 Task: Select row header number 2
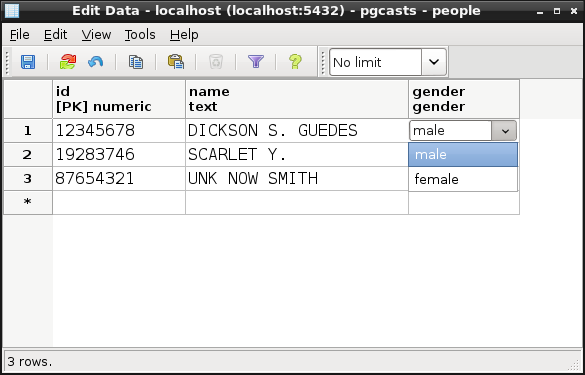[28, 154]
